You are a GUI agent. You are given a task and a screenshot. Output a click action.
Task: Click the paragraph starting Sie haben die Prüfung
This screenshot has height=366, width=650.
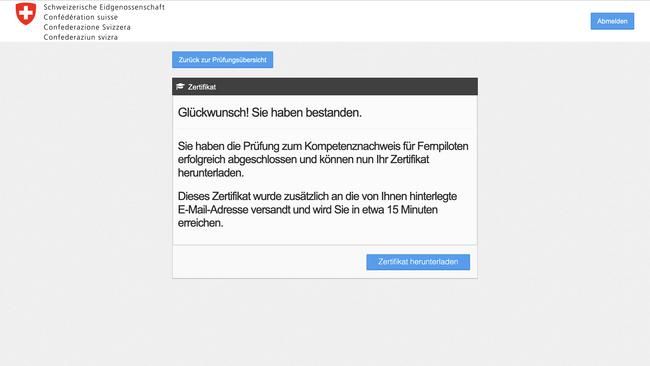pos(323,160)
